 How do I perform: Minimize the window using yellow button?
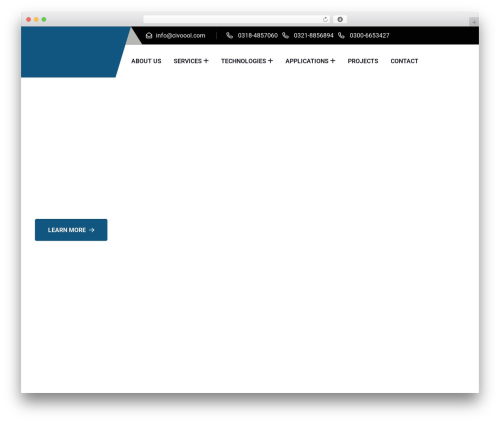pos(36,19)
